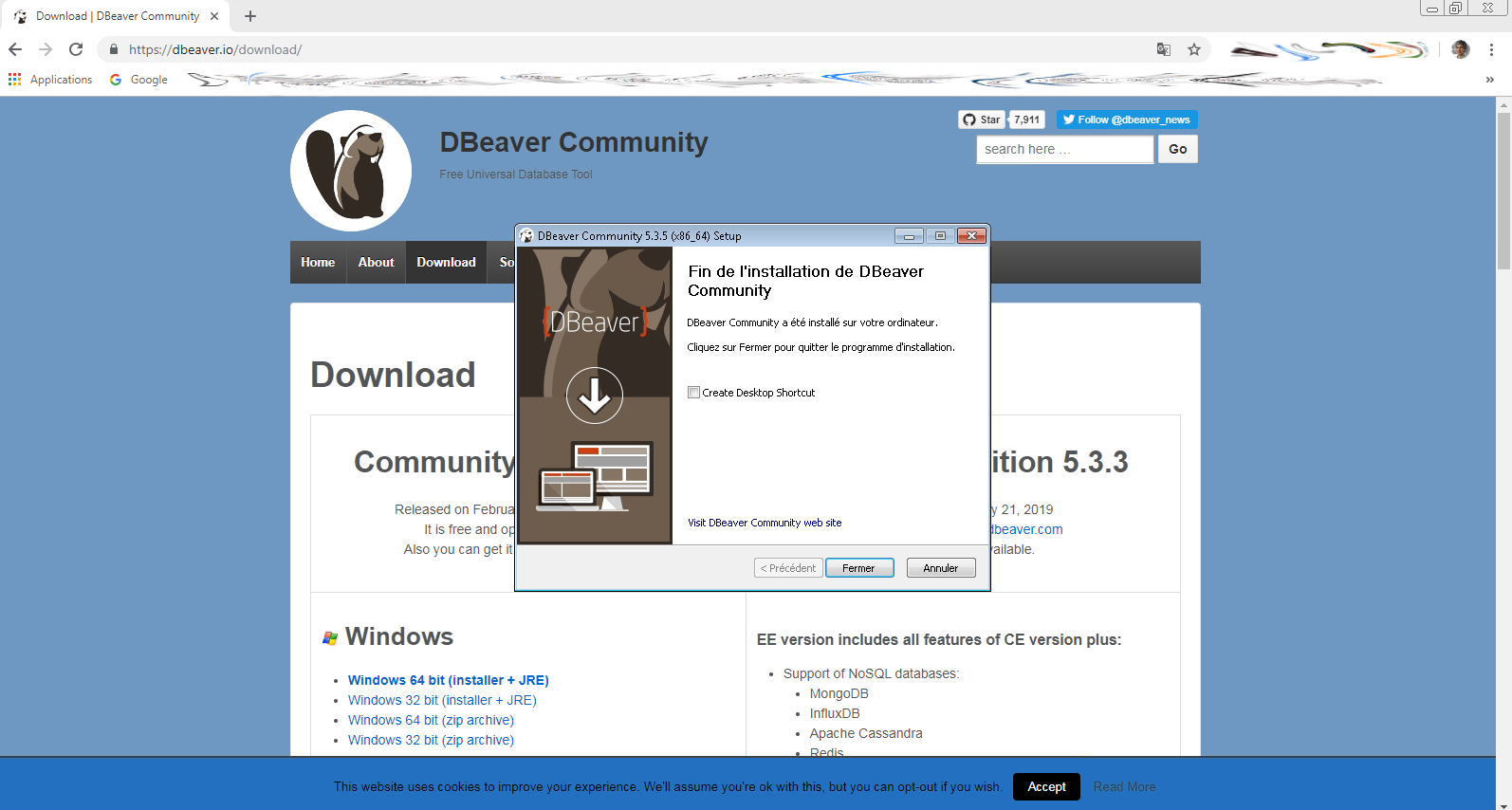Open Visit DBeaver Community web site link
This screenshot has width=1512, height=810.
(x=765, y=523)
